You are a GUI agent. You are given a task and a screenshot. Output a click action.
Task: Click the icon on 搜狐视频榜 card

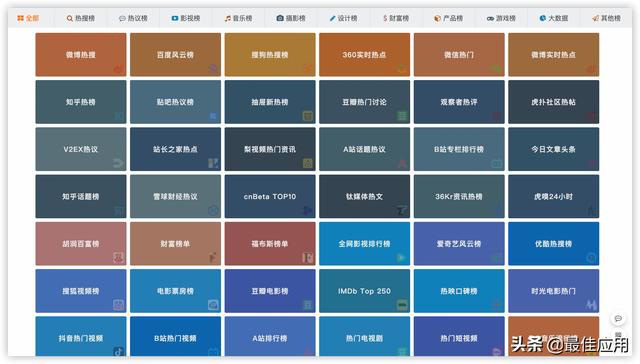(x=118, y=305)
